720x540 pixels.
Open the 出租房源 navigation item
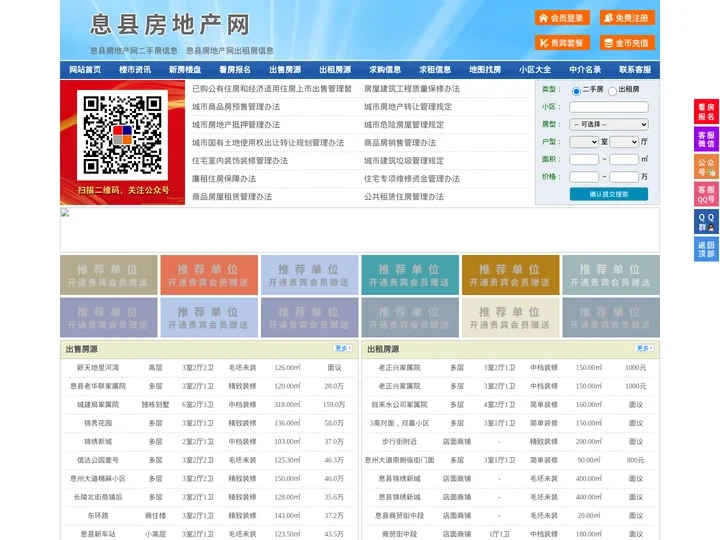click(x=335, y=70)
